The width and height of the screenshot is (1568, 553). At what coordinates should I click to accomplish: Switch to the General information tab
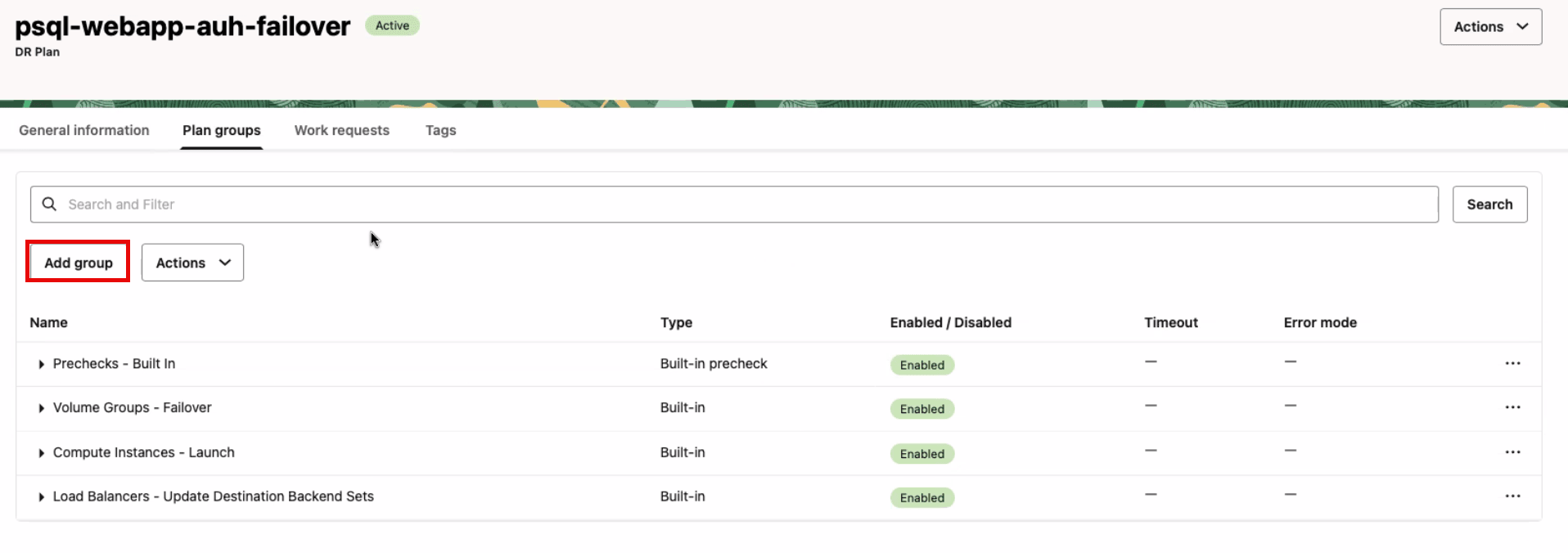pyautogui.click(x=84, y=130)
